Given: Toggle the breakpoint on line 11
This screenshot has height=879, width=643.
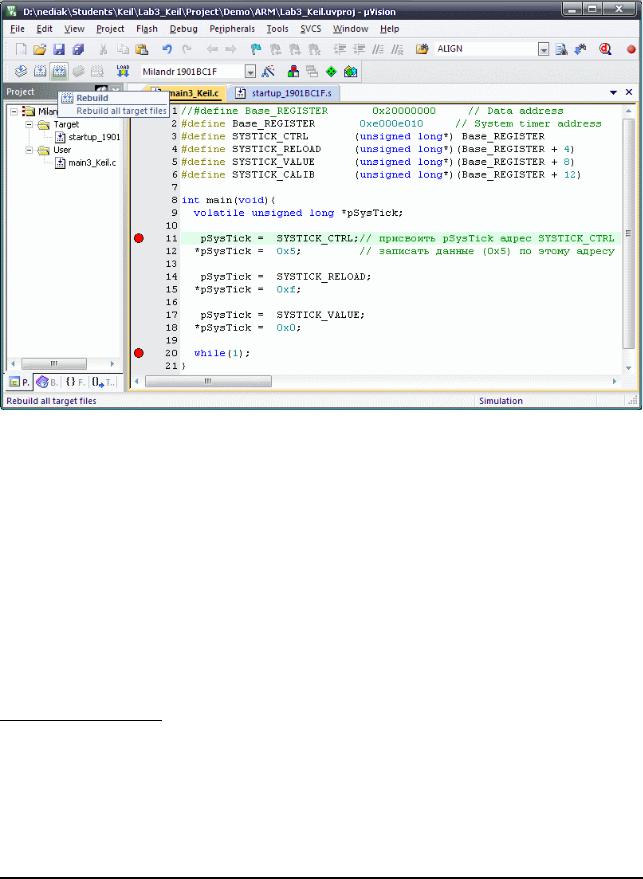Looking at the screenshot, I should click(x=139, y=238).
